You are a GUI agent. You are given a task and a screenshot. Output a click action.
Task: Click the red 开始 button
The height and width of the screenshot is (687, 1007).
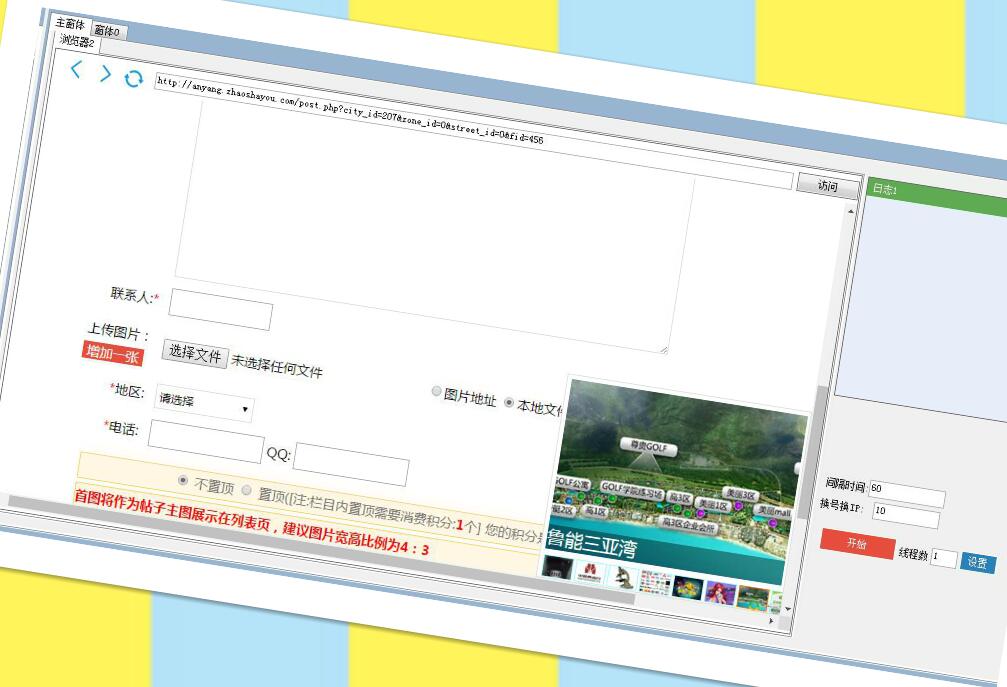pos(857,544)
